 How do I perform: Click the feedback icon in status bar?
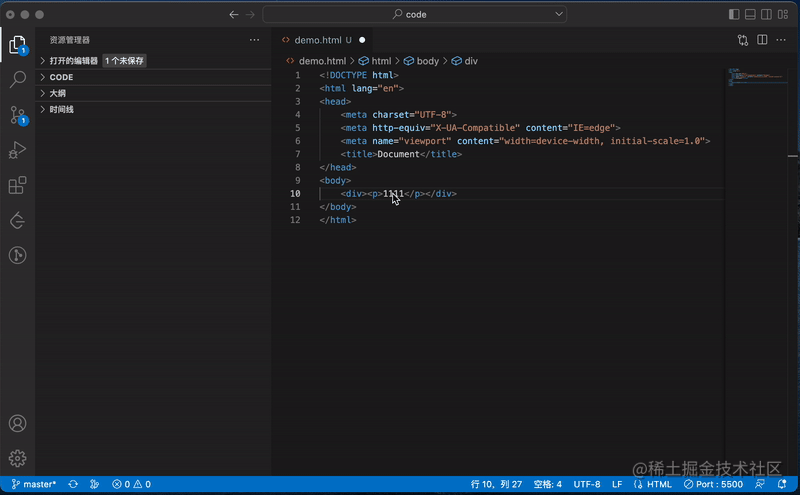[x=760, y=484]
